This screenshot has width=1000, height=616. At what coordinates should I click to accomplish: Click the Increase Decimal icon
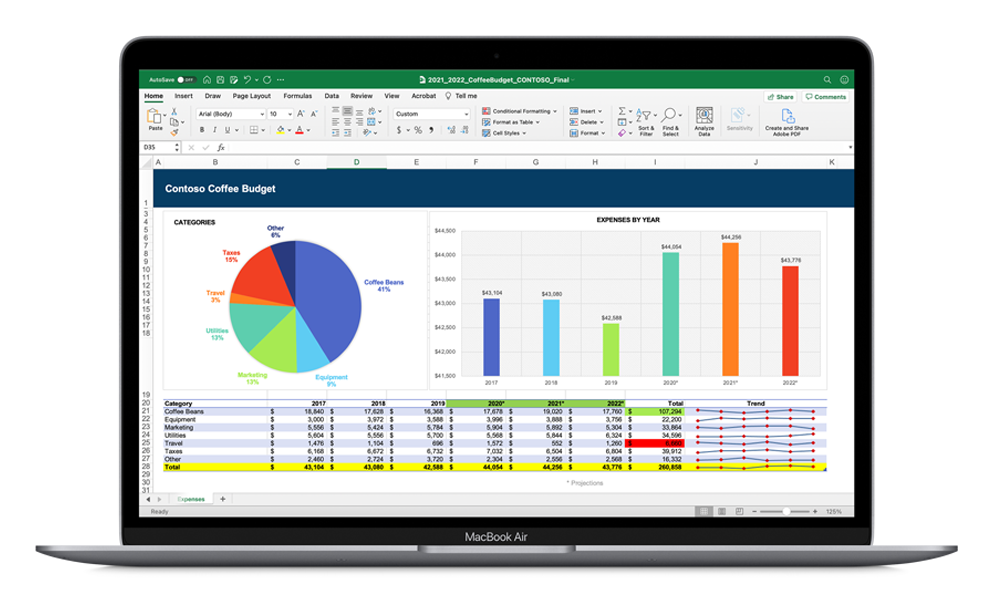[451, 130]
